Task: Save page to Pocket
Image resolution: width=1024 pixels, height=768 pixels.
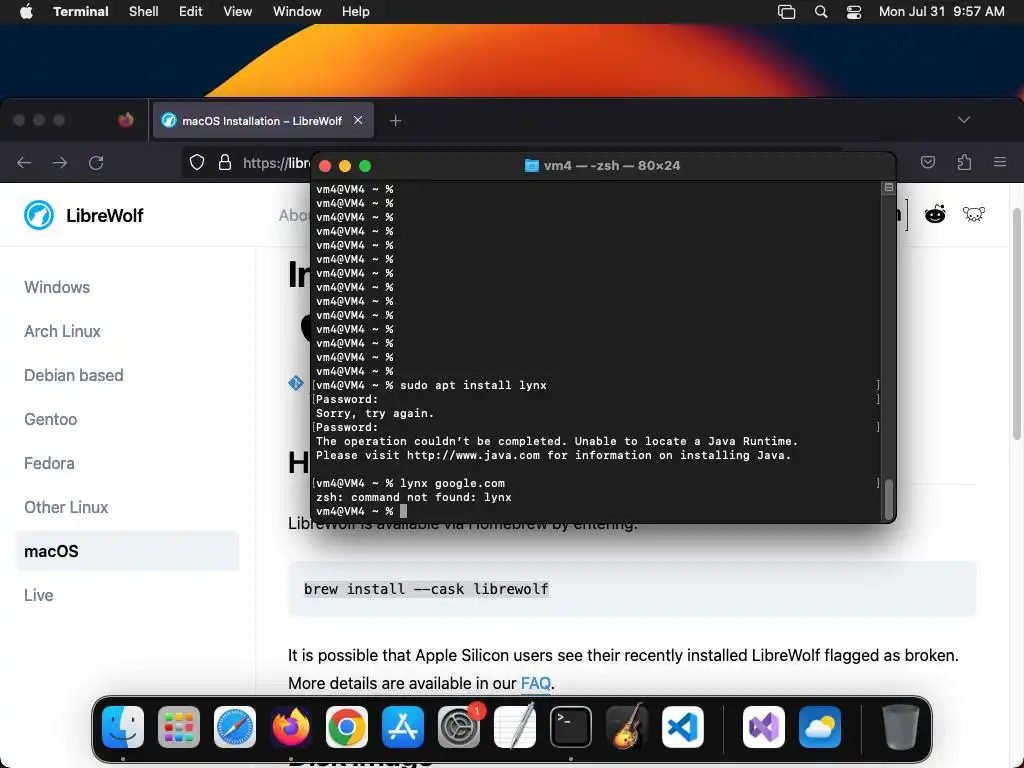Action: tap(927, 163)
